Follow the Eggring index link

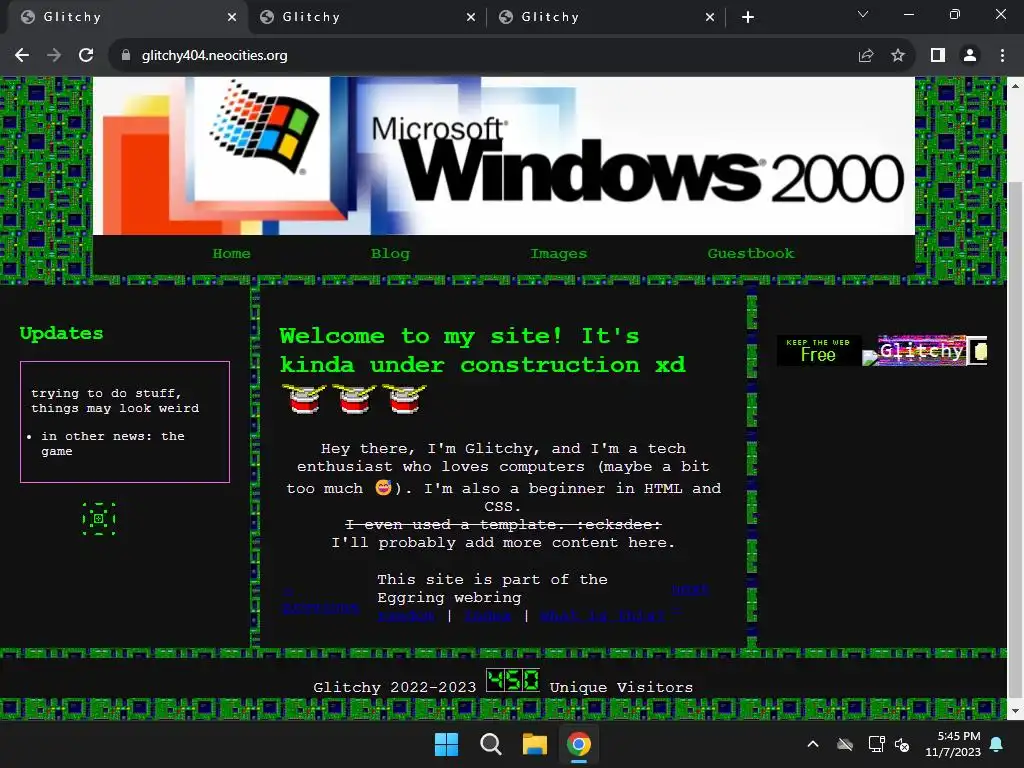487,615
